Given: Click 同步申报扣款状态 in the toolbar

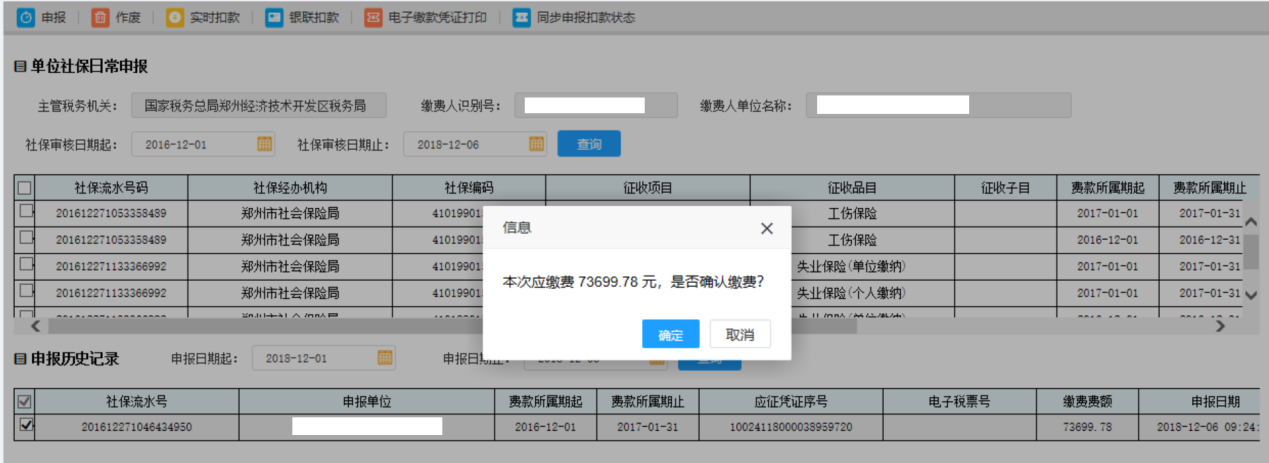Looking at the screenshot, I should (x=573, y=18).
